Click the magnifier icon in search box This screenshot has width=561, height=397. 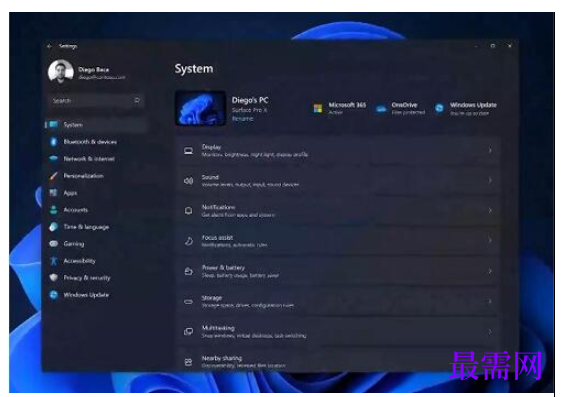[137, 101]
